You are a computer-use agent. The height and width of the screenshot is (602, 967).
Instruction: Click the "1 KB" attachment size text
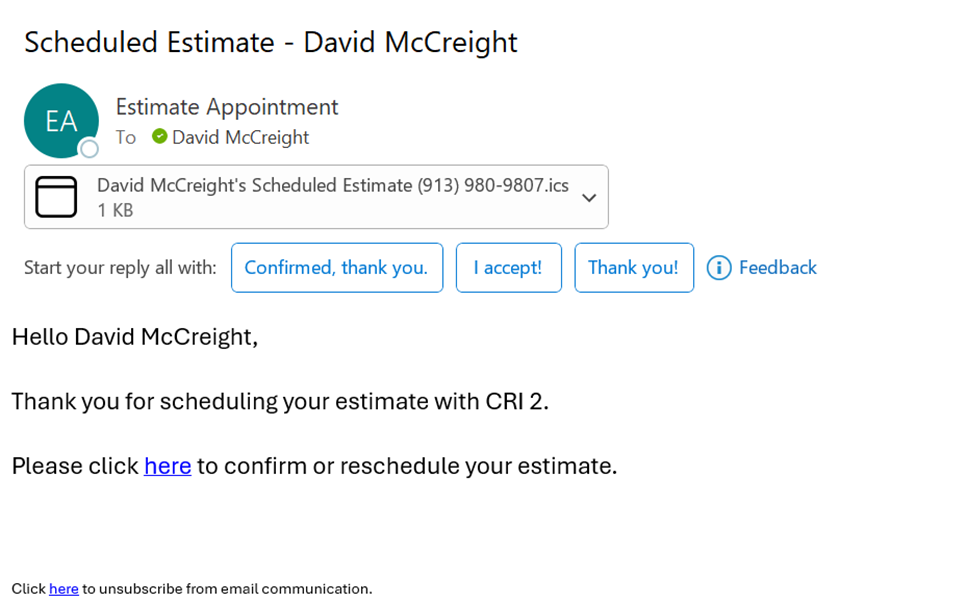[x=115, y=211]
